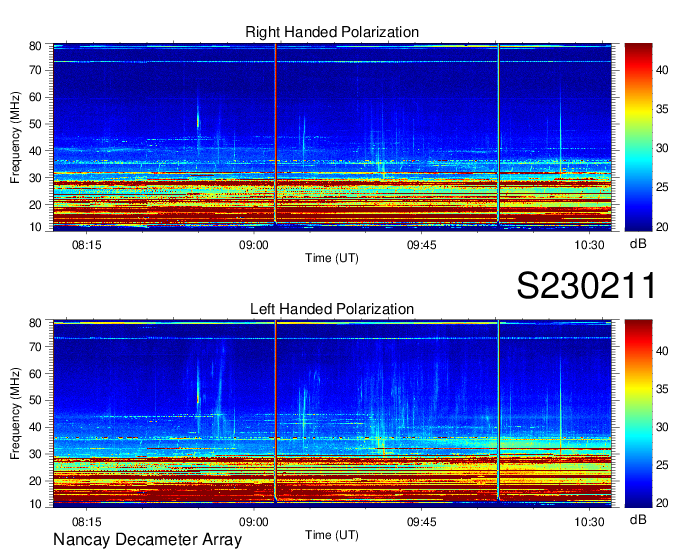This screenshot has width=680, height=552.
Task: Click the 35 dB tick on Right Handed color bar
Action: [x=662, y=109]
